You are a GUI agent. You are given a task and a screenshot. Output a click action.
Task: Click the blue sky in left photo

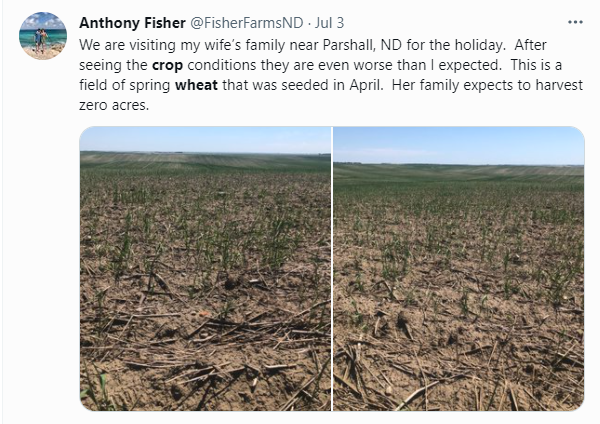[205, 139]
